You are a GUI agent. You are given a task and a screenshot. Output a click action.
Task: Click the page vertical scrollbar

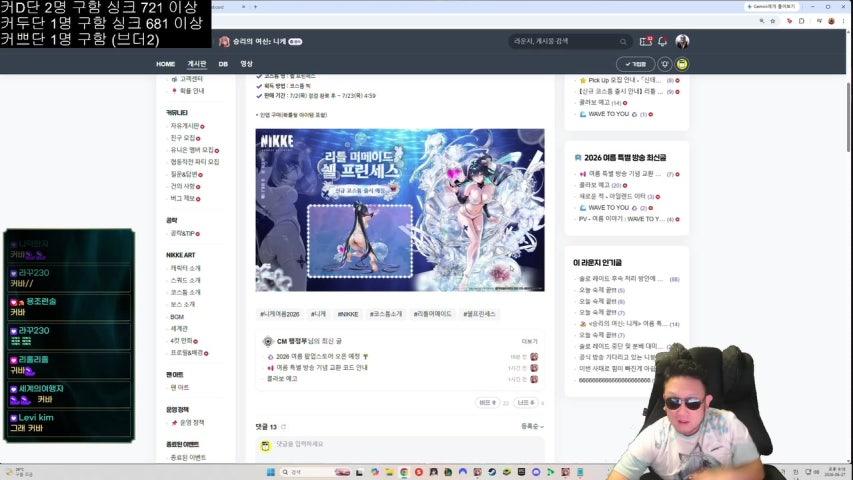[849, 117]
